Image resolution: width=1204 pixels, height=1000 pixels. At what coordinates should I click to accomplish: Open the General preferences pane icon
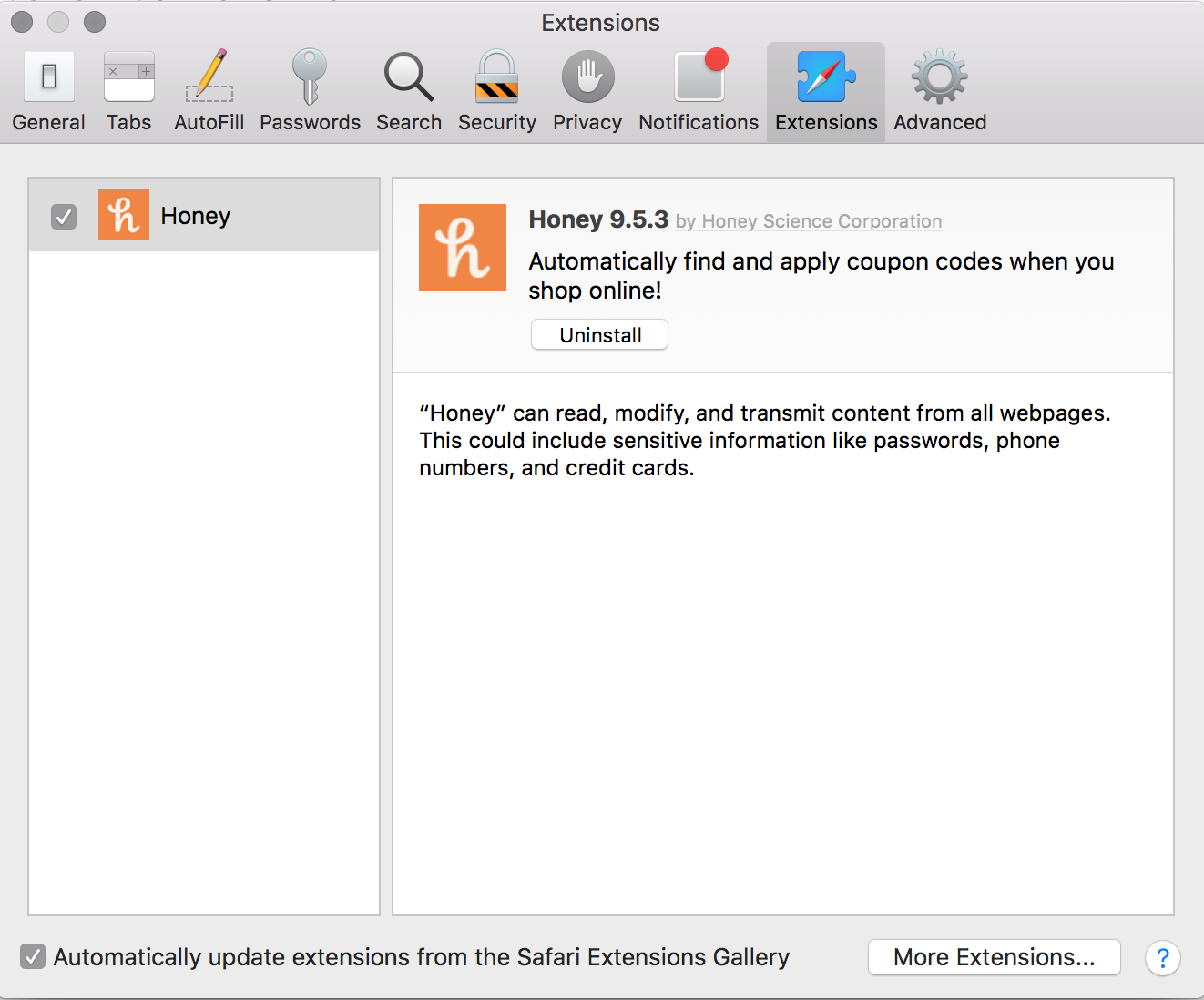pyautogui.click(x=49, y=77)
